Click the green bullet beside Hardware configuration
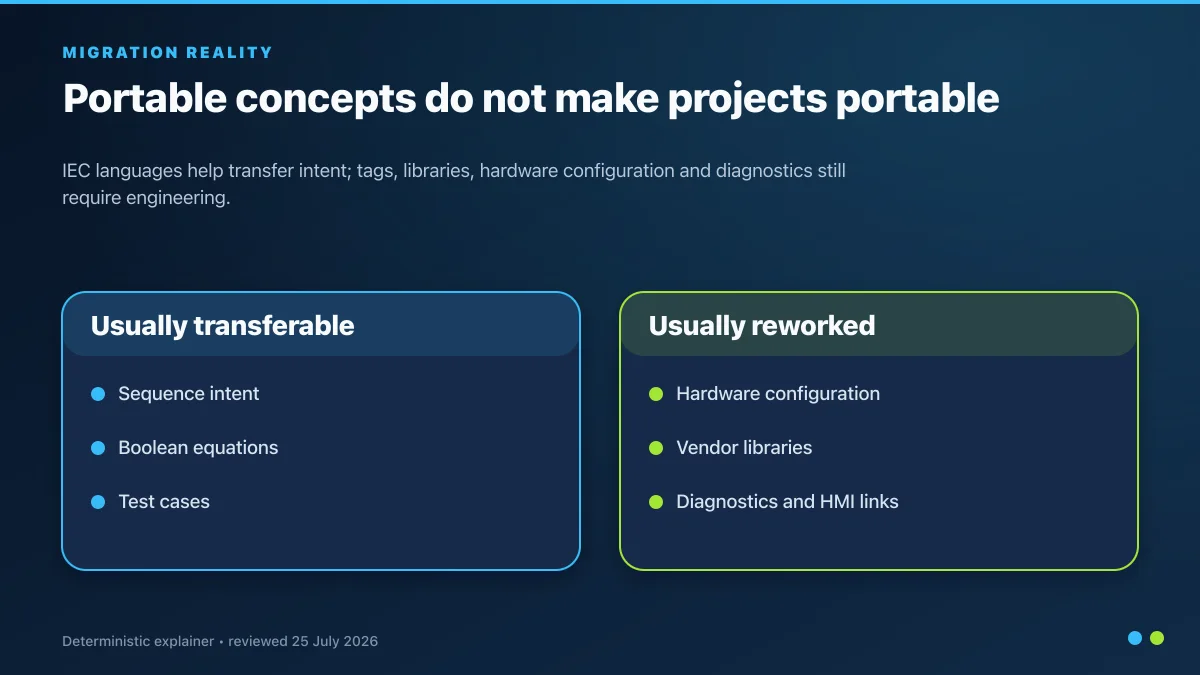This screenshot has height=675, width=1200. (656, 394)
